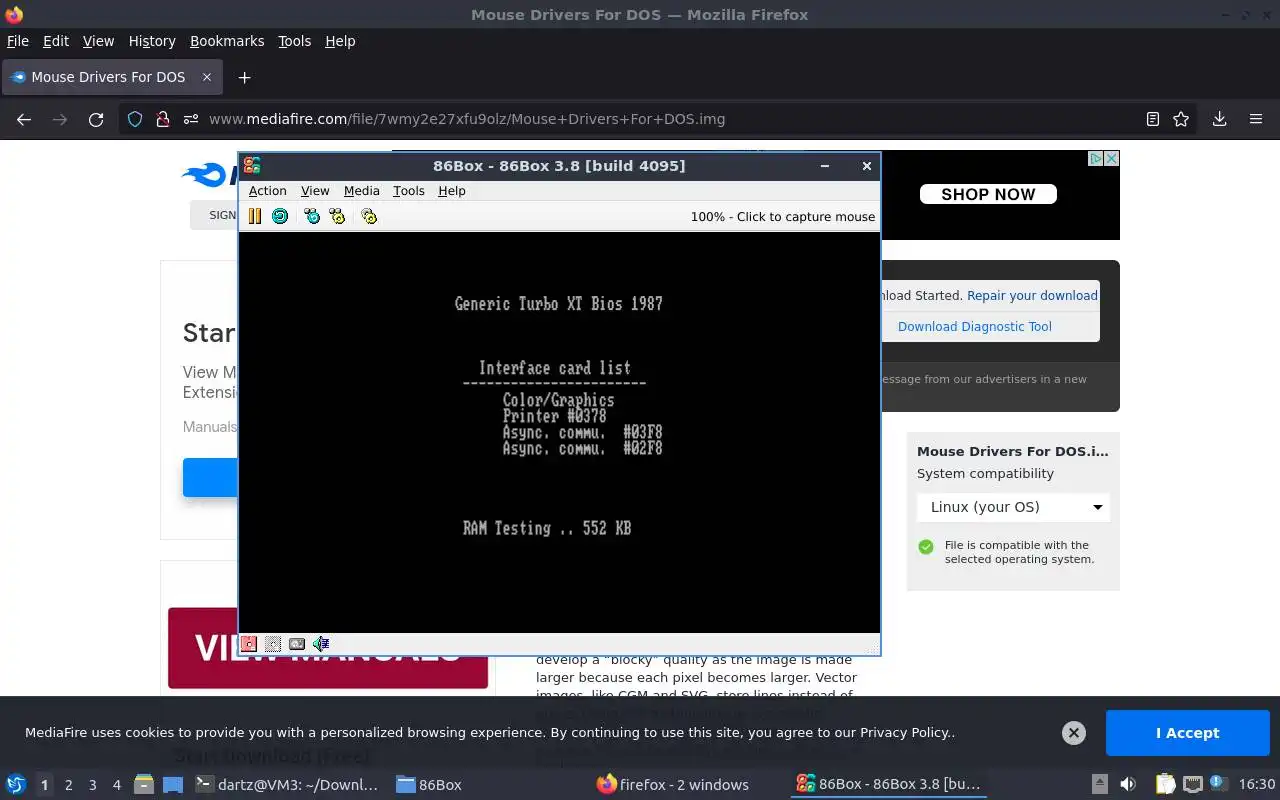Open the 86Box Action menu
Image resolution: width=1280 pixels, height=800 pixels.
pyautogui.click(x=267, y=191)
